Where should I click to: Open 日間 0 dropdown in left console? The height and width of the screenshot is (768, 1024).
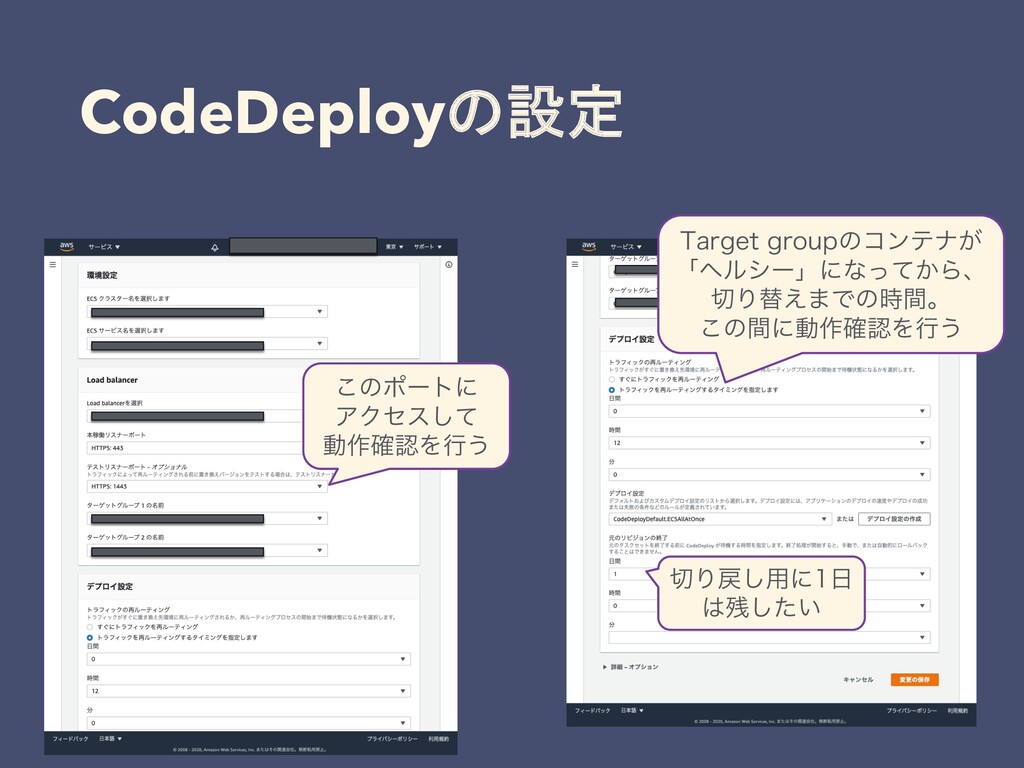tap(248, 659)
